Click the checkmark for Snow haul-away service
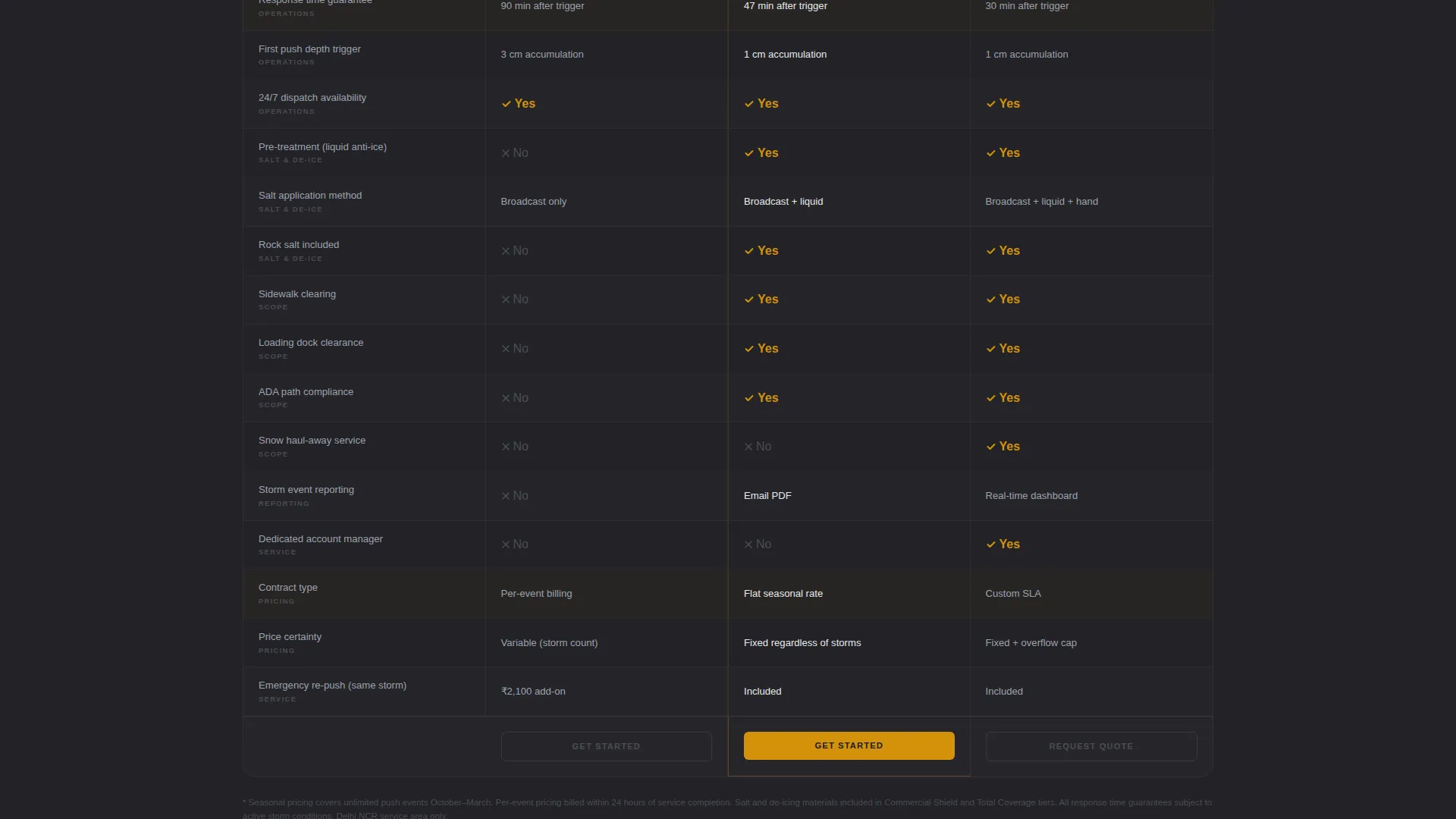Image resolution: width=1456 pixels, height=819 pixels. tap(990, 447)
